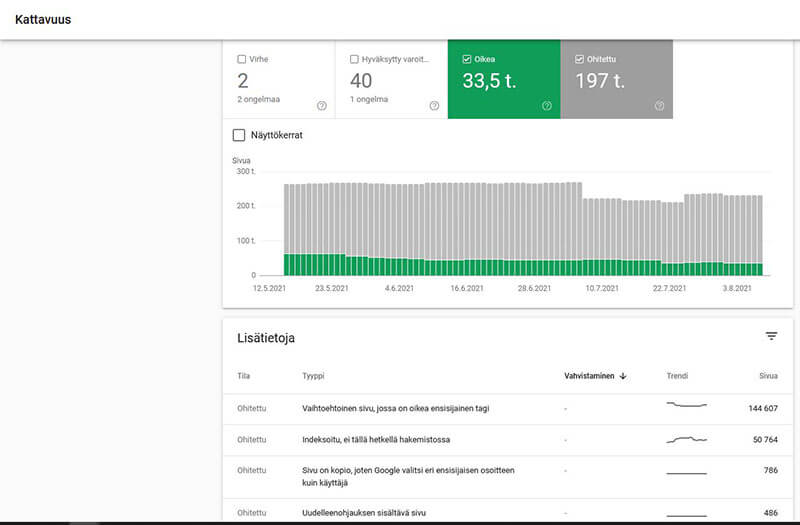800x525 pixels.
Task: Select the green Oikea status card
Action: coord(503,82)
